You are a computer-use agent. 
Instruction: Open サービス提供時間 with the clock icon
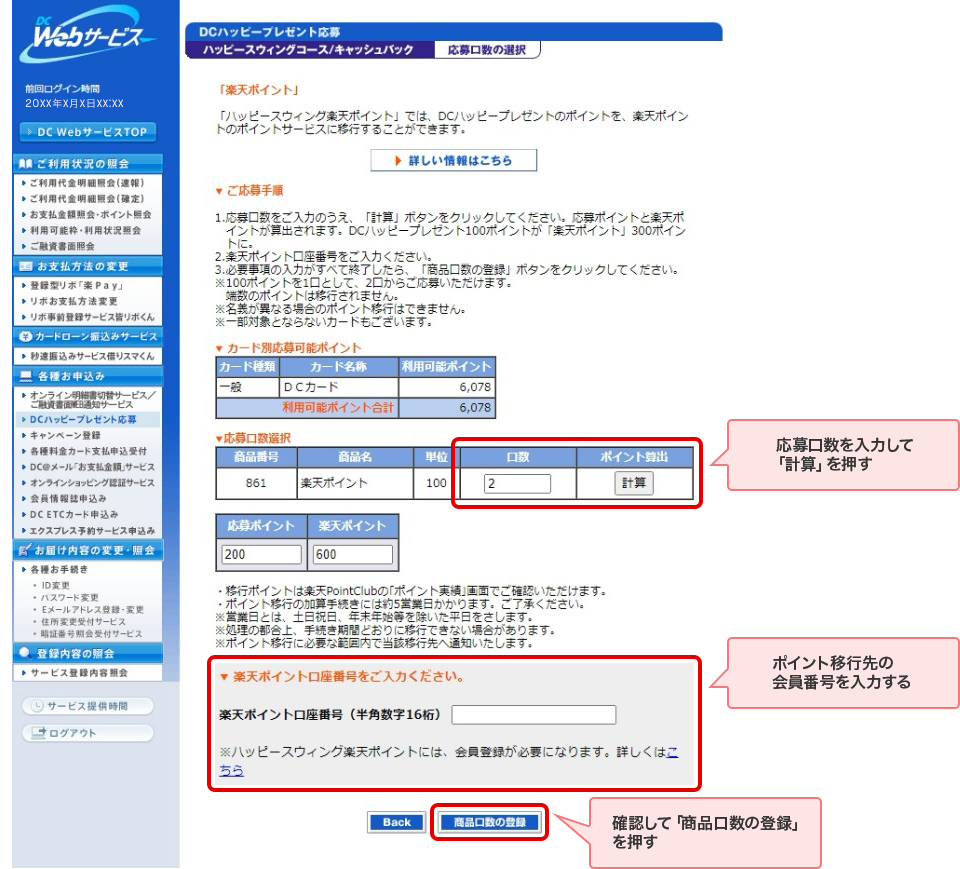click(88, 706)
